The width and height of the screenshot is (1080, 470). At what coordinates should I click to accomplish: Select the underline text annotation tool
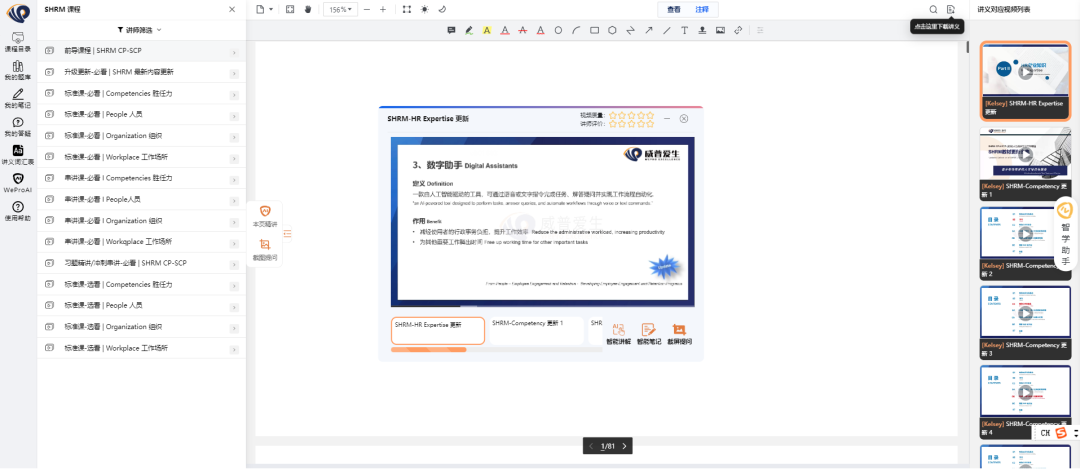(505, 30)
